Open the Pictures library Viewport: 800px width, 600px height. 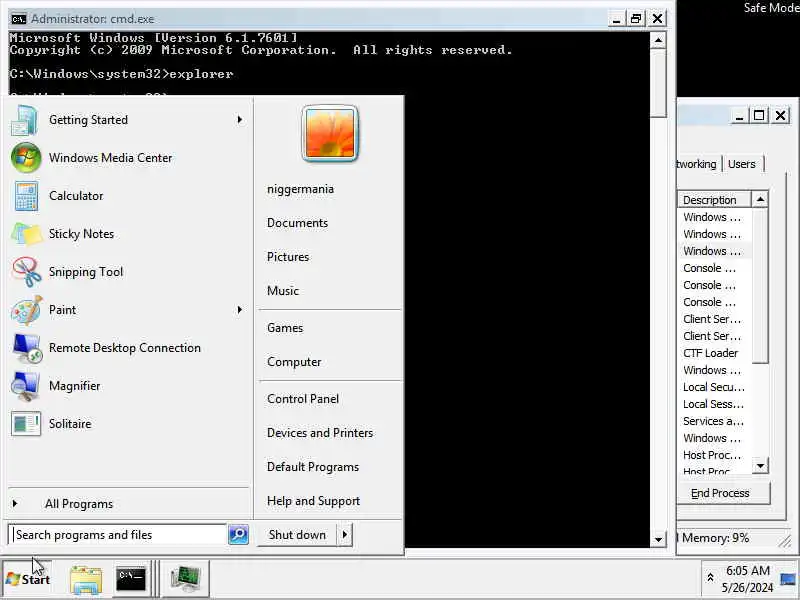point(288,257)
